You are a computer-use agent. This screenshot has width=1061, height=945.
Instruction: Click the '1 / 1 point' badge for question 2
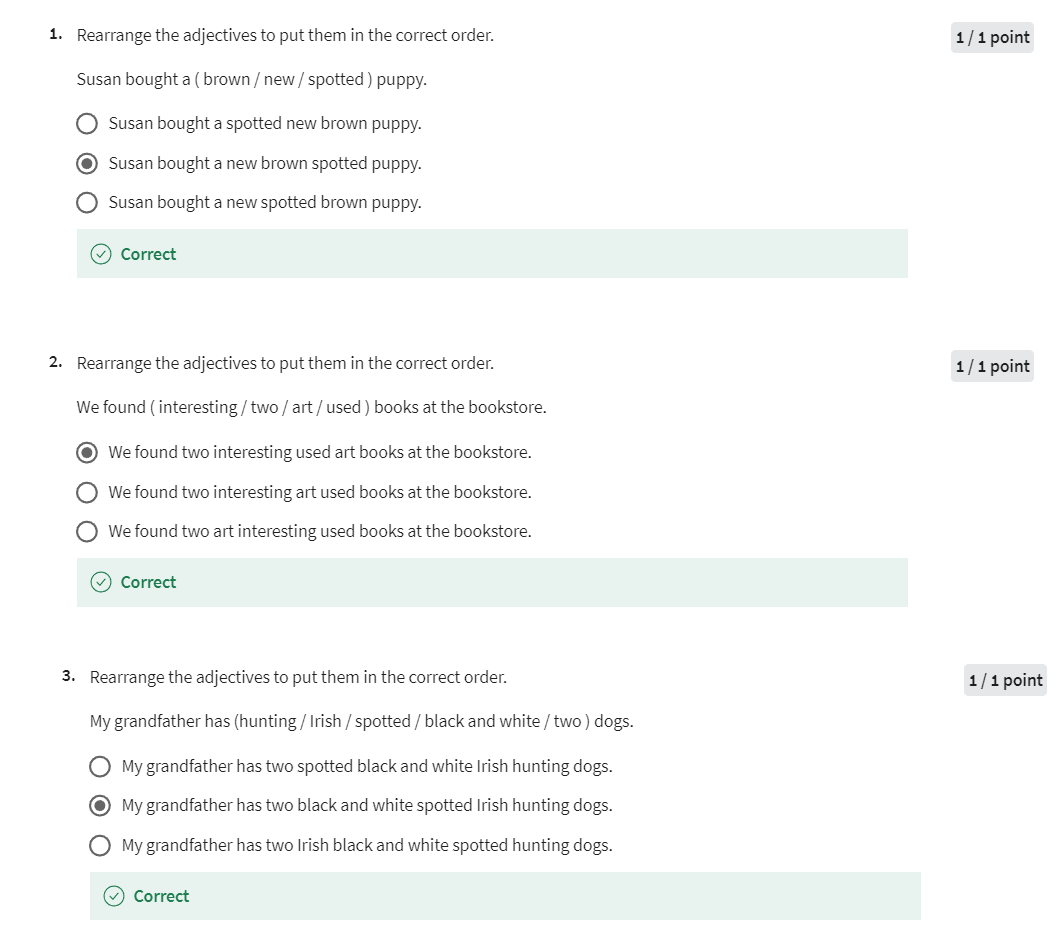pyautogui.click(x=992, y=366)
